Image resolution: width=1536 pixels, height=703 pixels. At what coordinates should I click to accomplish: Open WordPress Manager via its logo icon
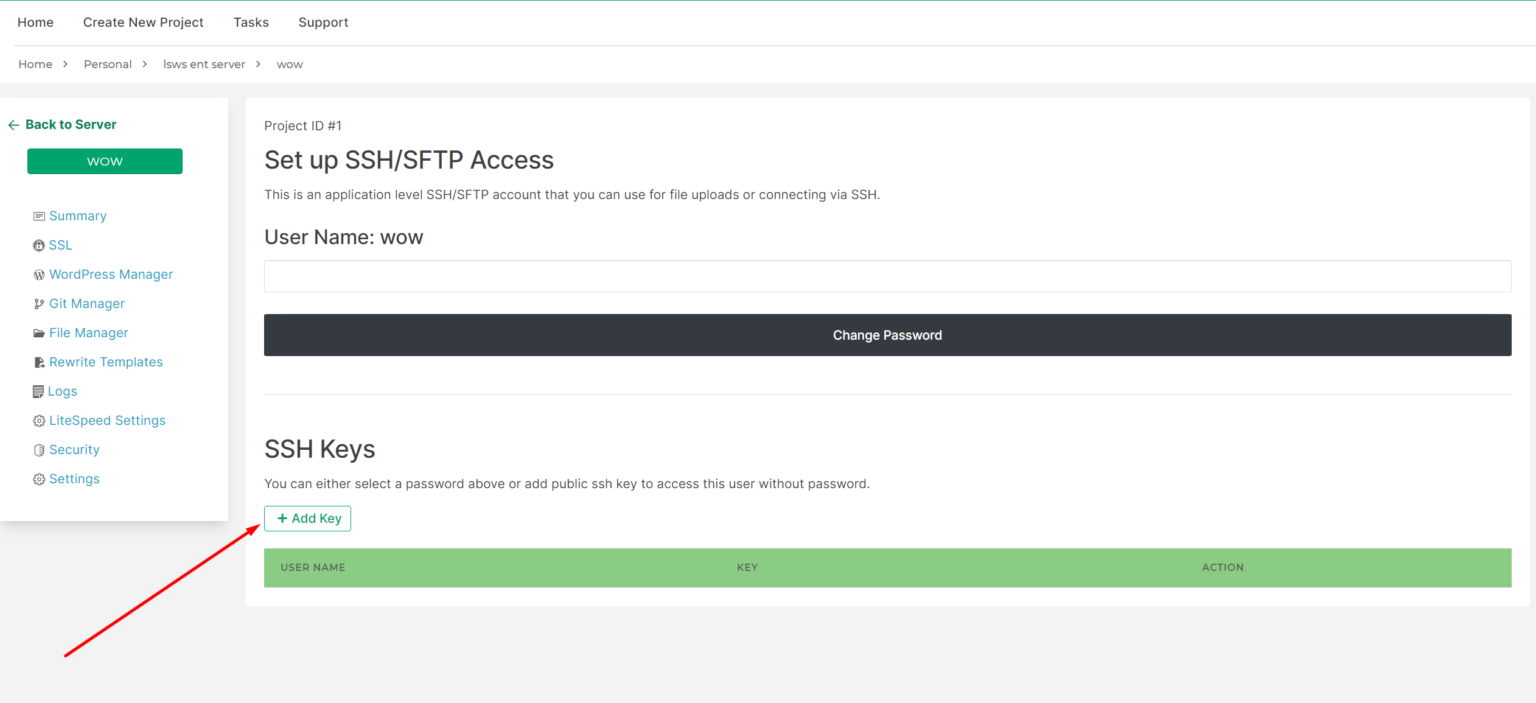pyautogui.click(x=39, y=274)
